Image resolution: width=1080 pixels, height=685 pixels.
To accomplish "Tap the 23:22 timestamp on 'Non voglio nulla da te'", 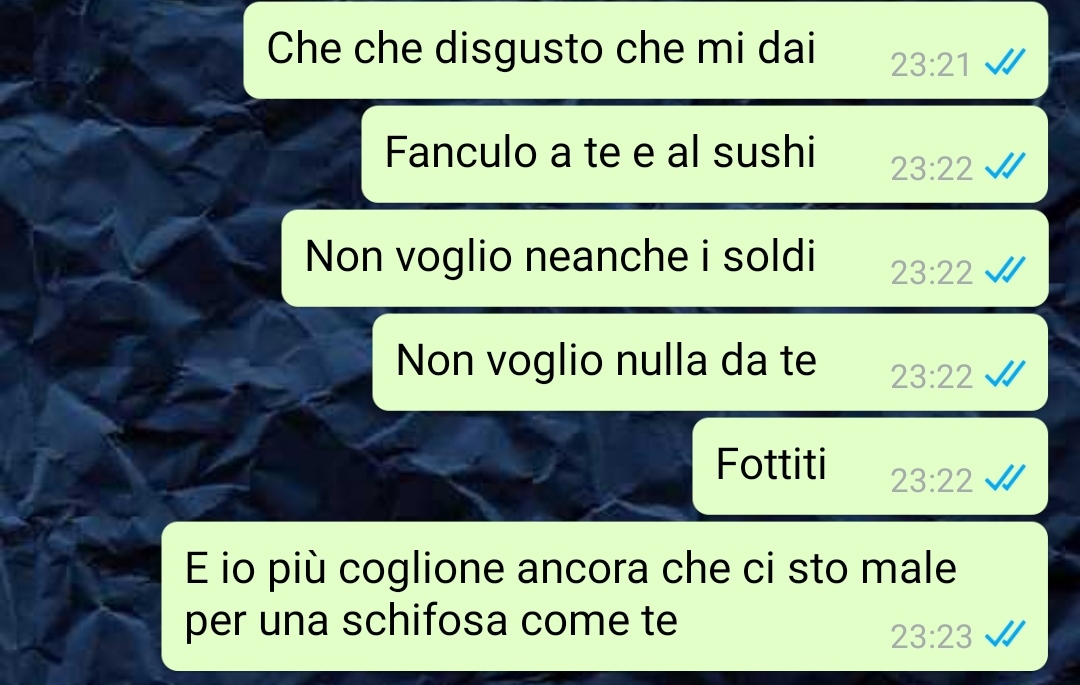I will [x=931, y=377].
